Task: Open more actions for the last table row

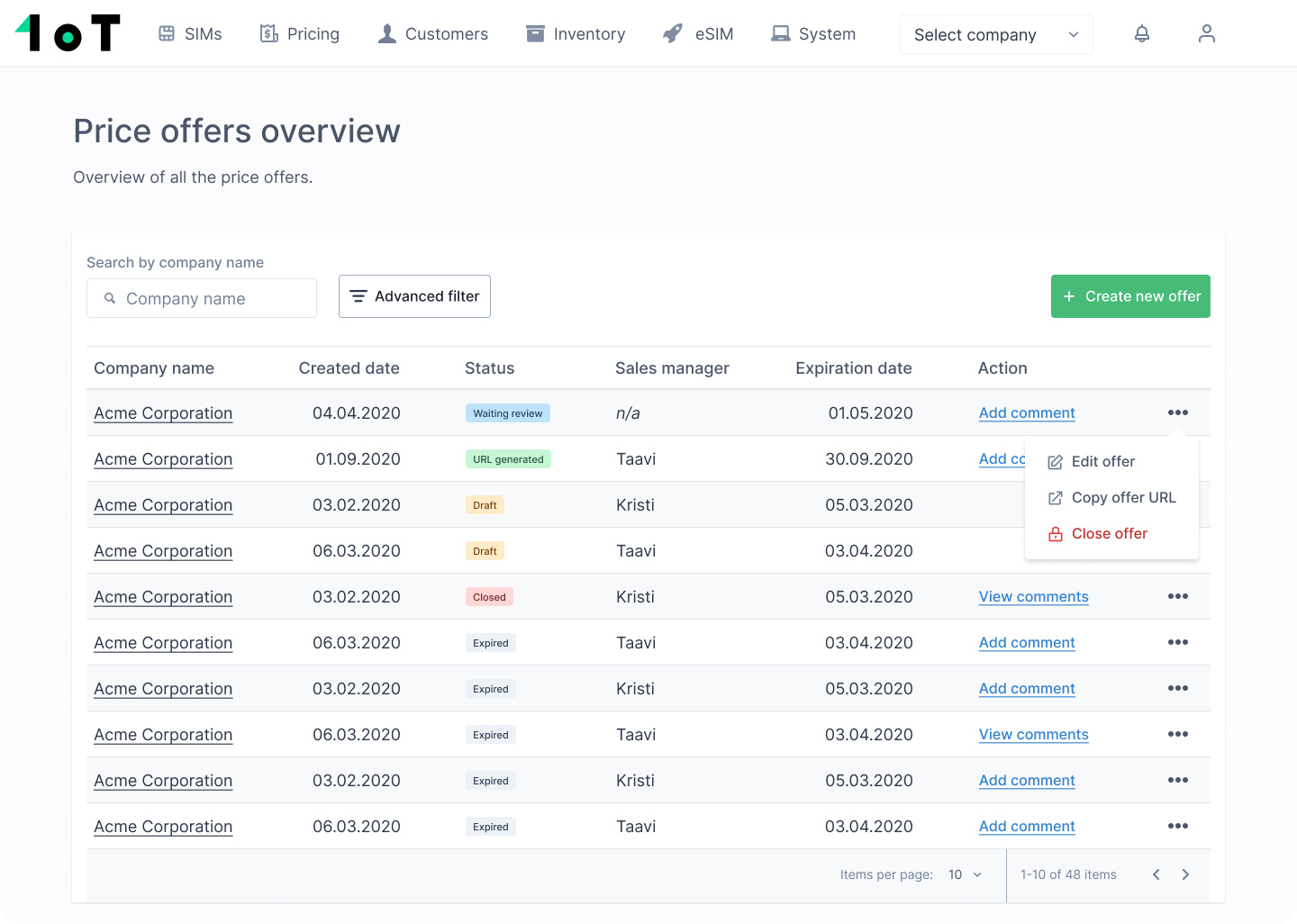Action: point(1177,826)
